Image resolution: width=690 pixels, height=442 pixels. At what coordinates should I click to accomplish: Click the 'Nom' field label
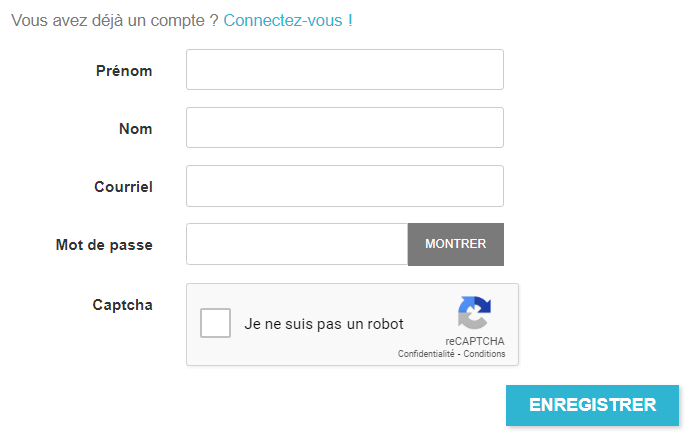[135, 129]
